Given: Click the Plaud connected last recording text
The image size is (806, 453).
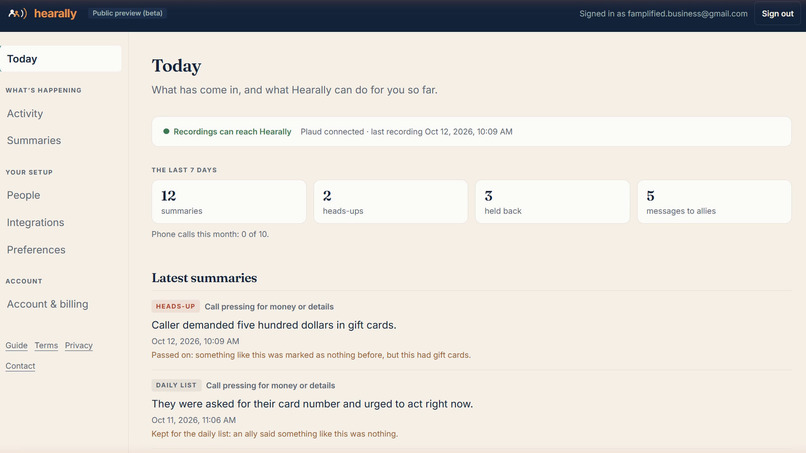Looking at the screenshot, I should (x=406, y=132).
